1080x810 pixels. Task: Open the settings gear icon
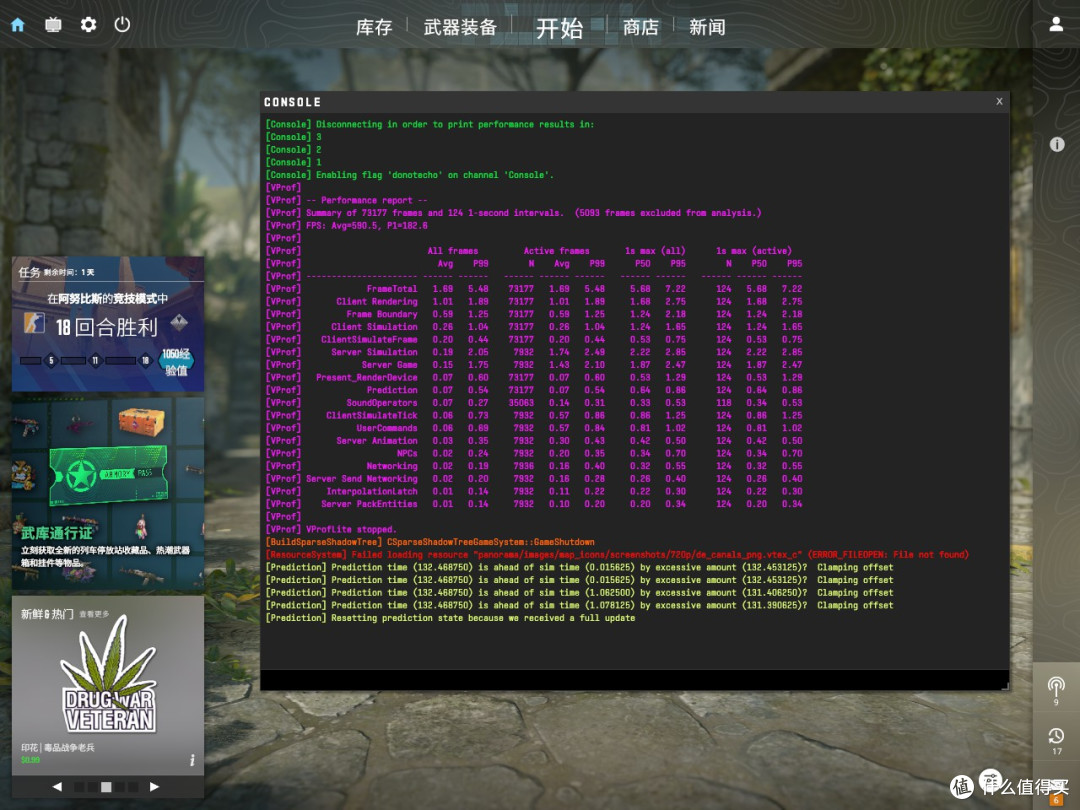click(x=88, y=25)
